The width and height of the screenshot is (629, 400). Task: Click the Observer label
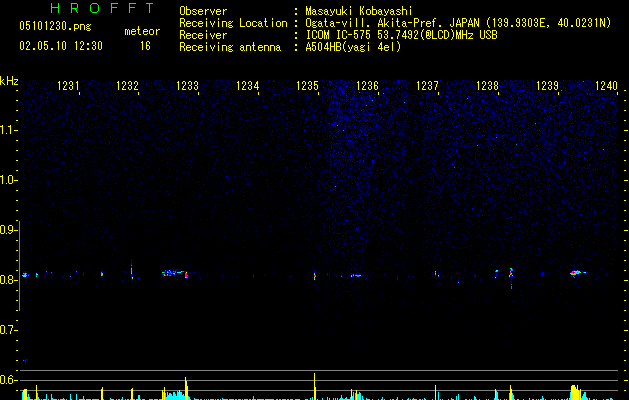tap(203, 11)
